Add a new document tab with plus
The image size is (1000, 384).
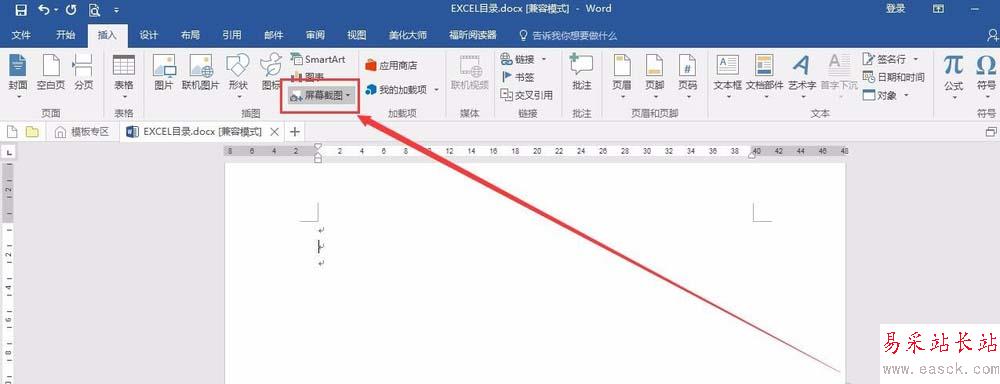tap(295, 132)
